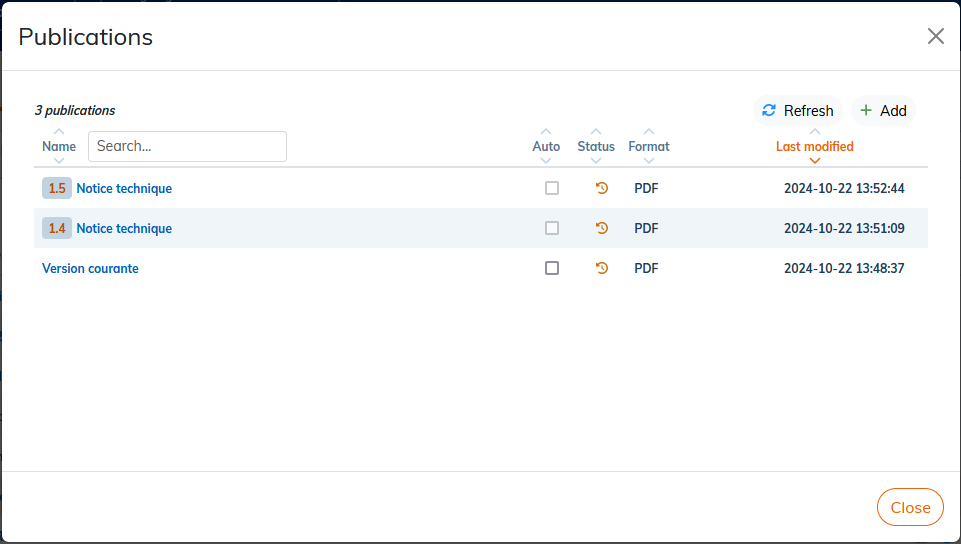Click the Format column header
This screenshot has height=544, width=961.
click(x=649, y=146)
